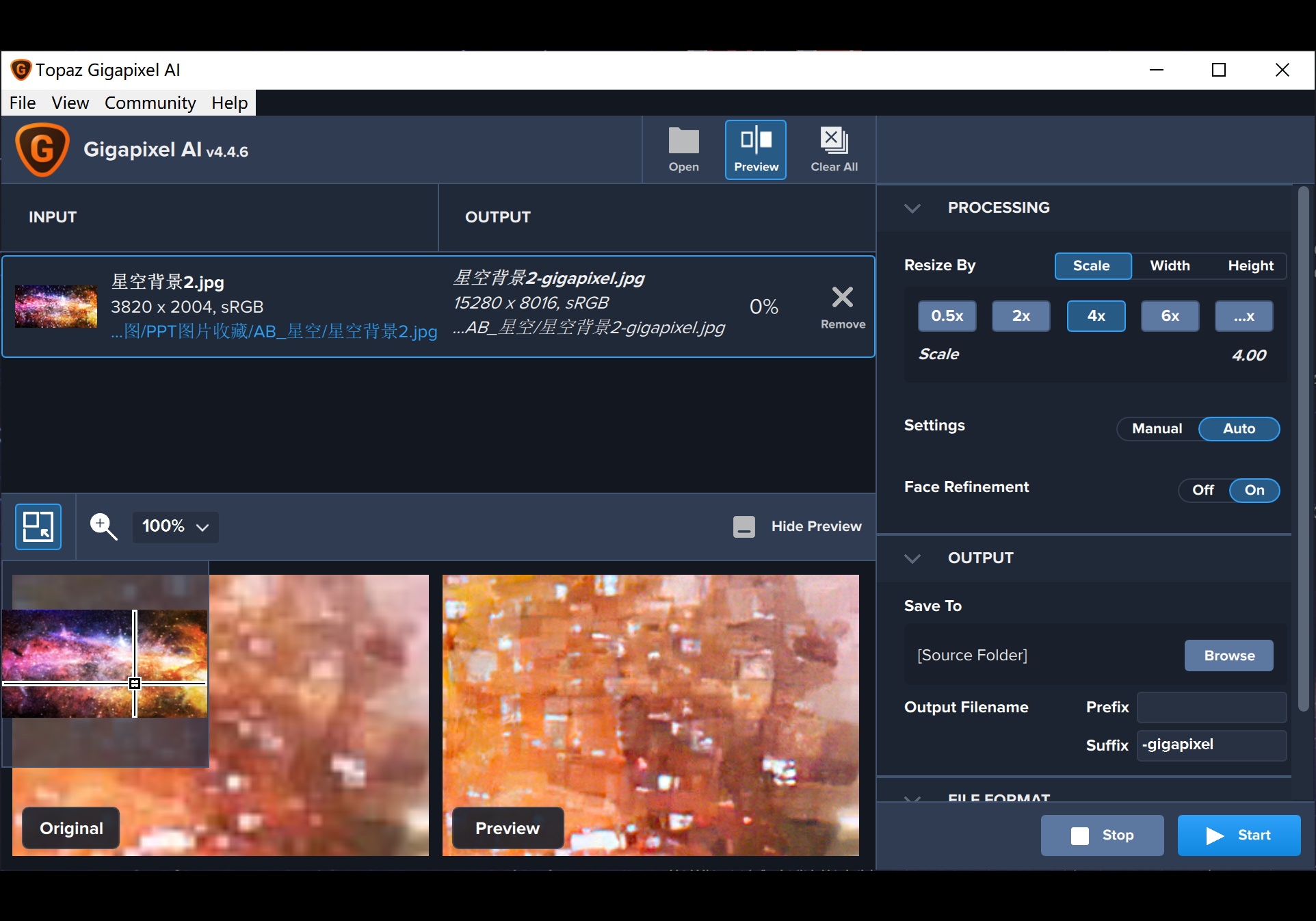
Task: Collapse the OUTPUT settings section
Action: point(912,558)
